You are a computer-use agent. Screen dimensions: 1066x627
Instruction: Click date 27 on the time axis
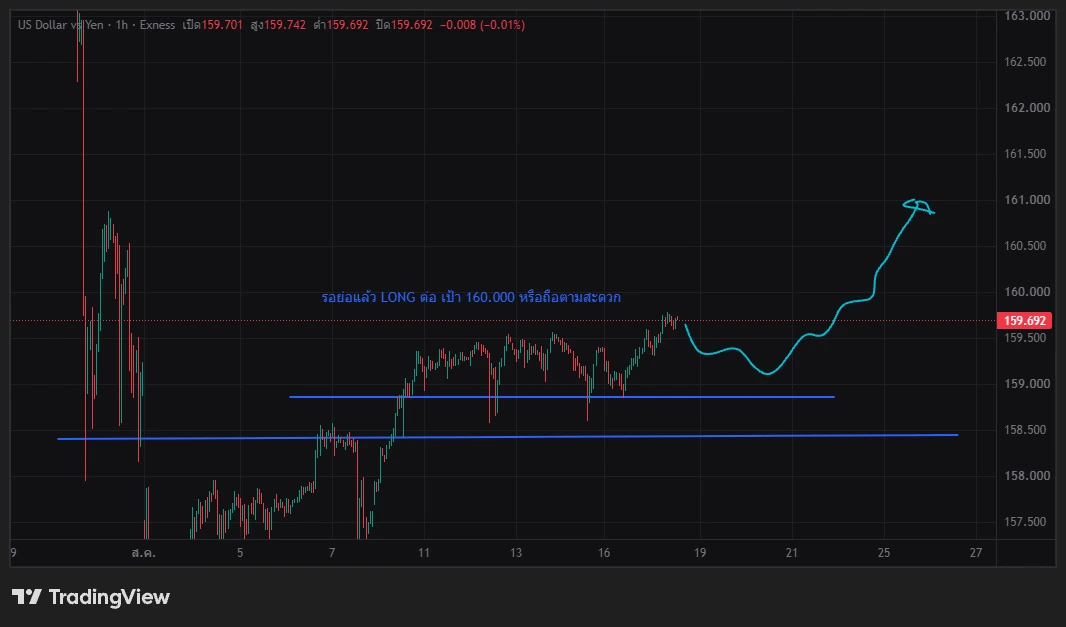click(x=976, y=553)
